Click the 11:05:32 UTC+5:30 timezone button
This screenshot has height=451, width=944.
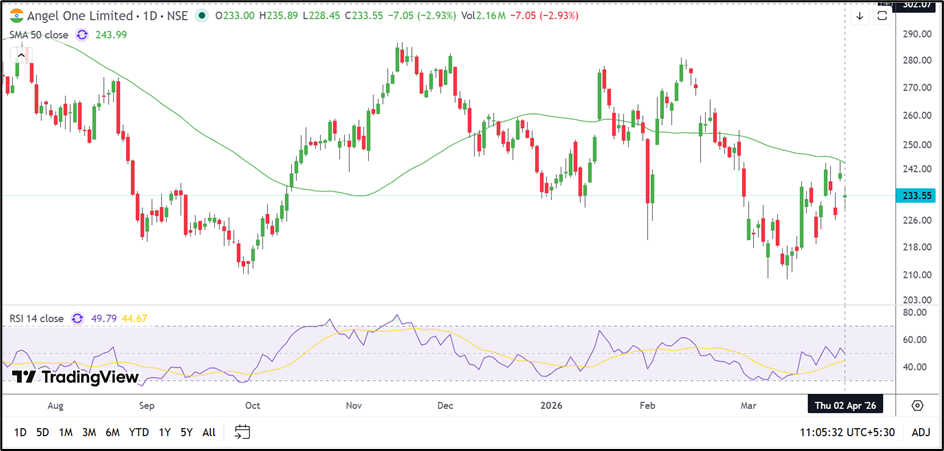pos(847,432)
